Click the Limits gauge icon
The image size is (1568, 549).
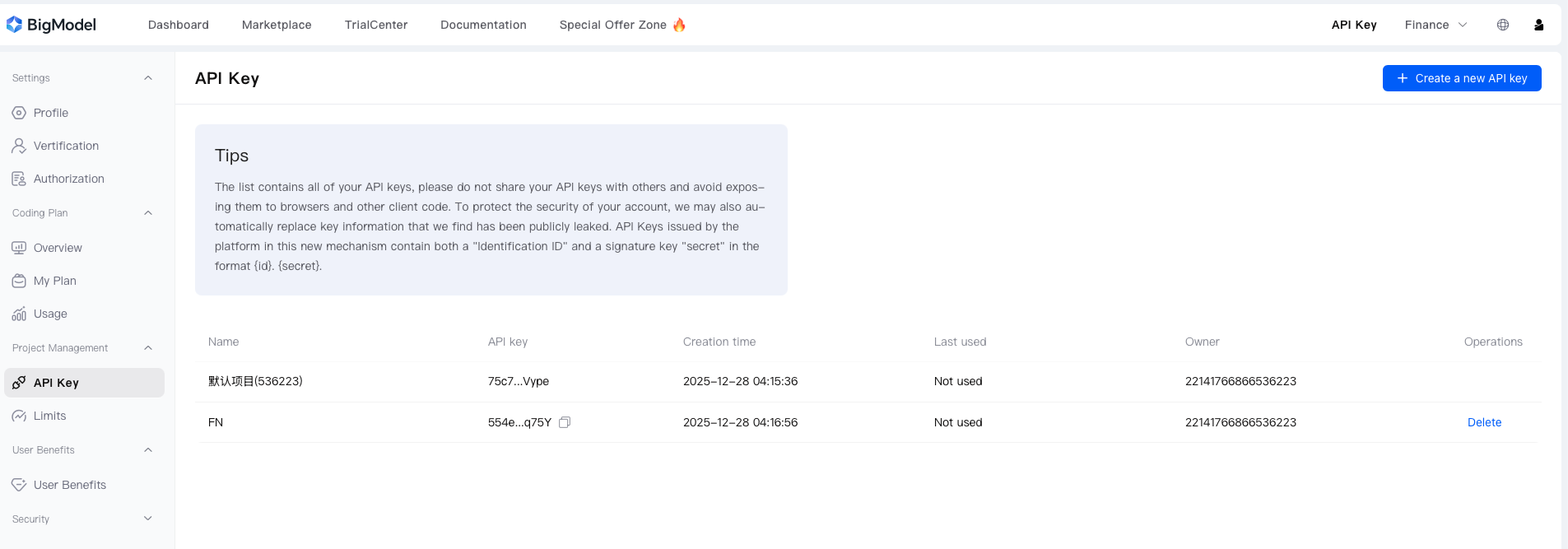click(x=19, y=416)
